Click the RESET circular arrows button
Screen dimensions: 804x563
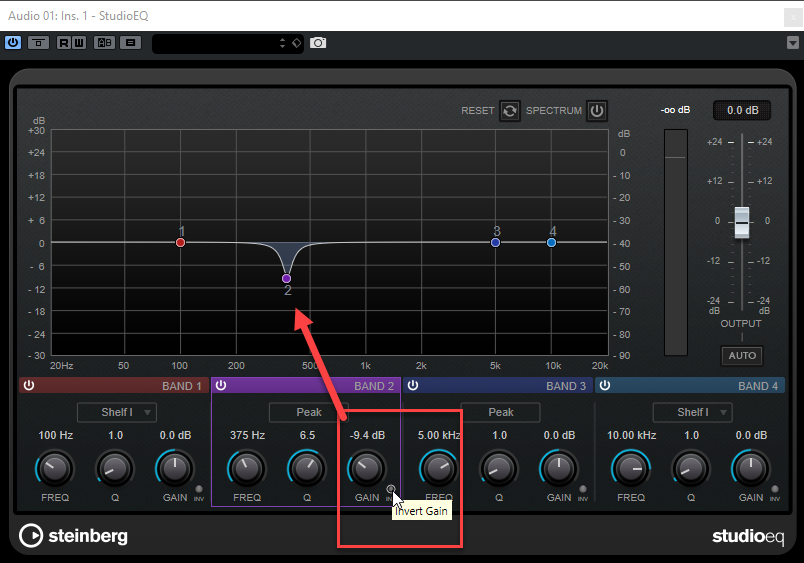click(510, 110)
